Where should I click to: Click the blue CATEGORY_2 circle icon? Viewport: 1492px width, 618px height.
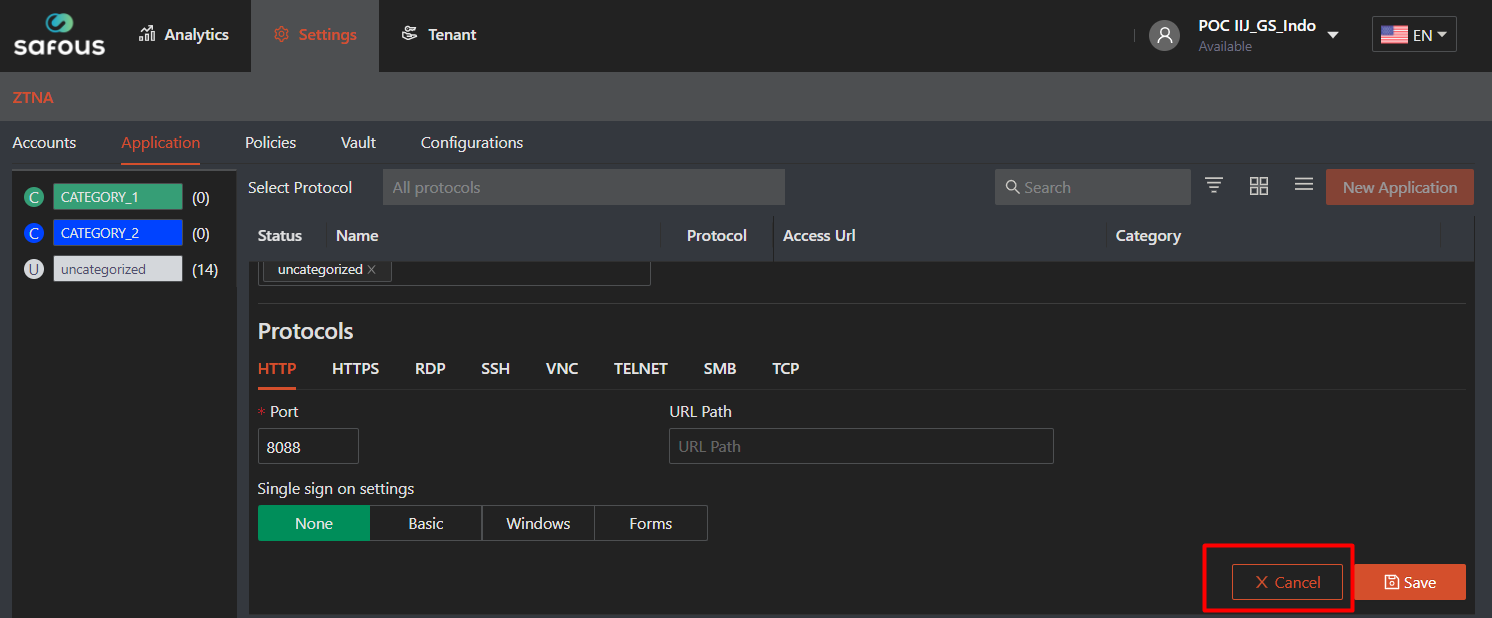tap(34, 233)
